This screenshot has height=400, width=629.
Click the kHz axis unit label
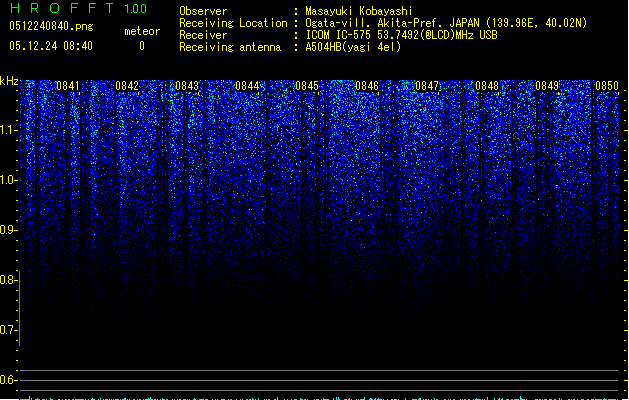(9, 81)
